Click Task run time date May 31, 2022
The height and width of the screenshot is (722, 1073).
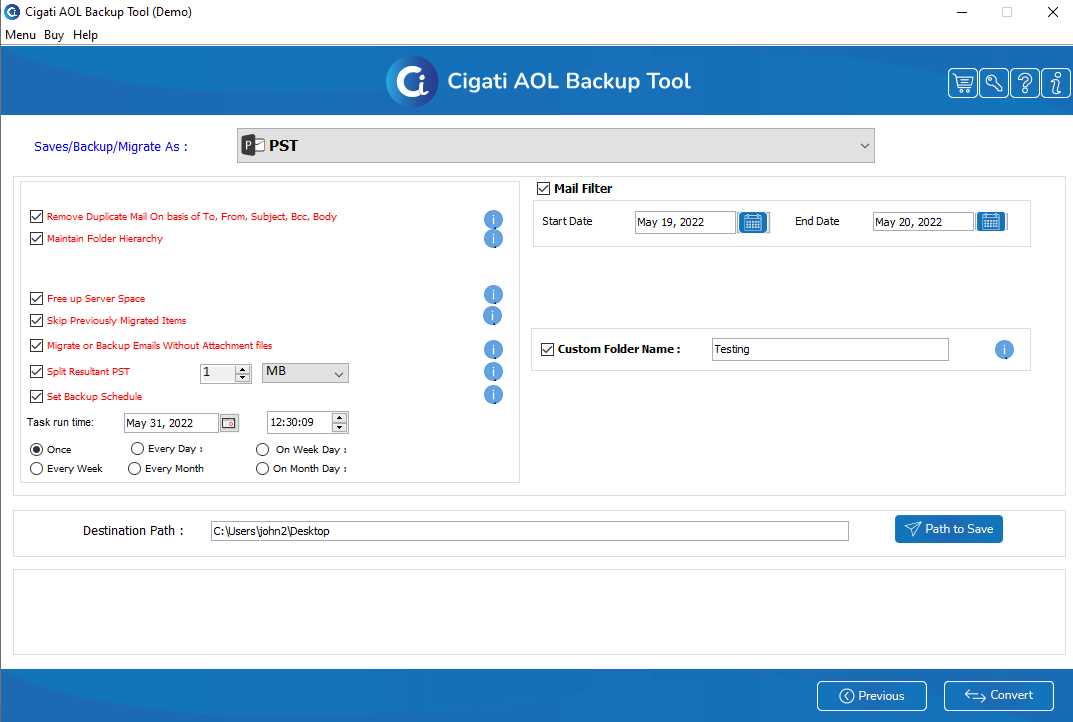[x=171, y=423]
